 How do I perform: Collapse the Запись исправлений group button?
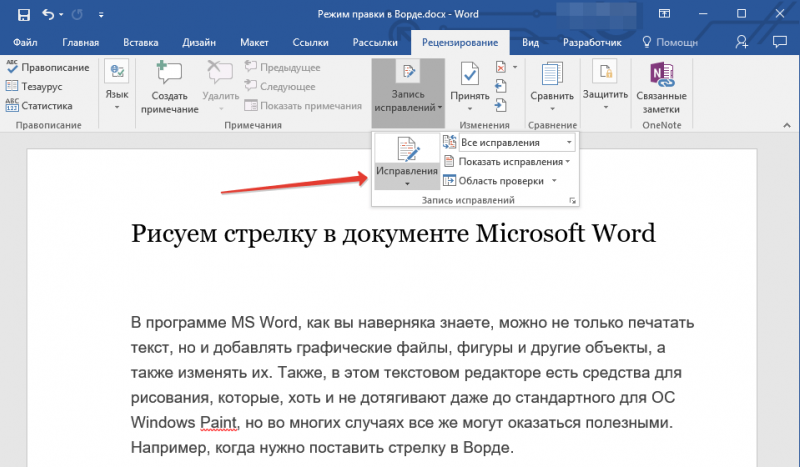coord(408,93)
